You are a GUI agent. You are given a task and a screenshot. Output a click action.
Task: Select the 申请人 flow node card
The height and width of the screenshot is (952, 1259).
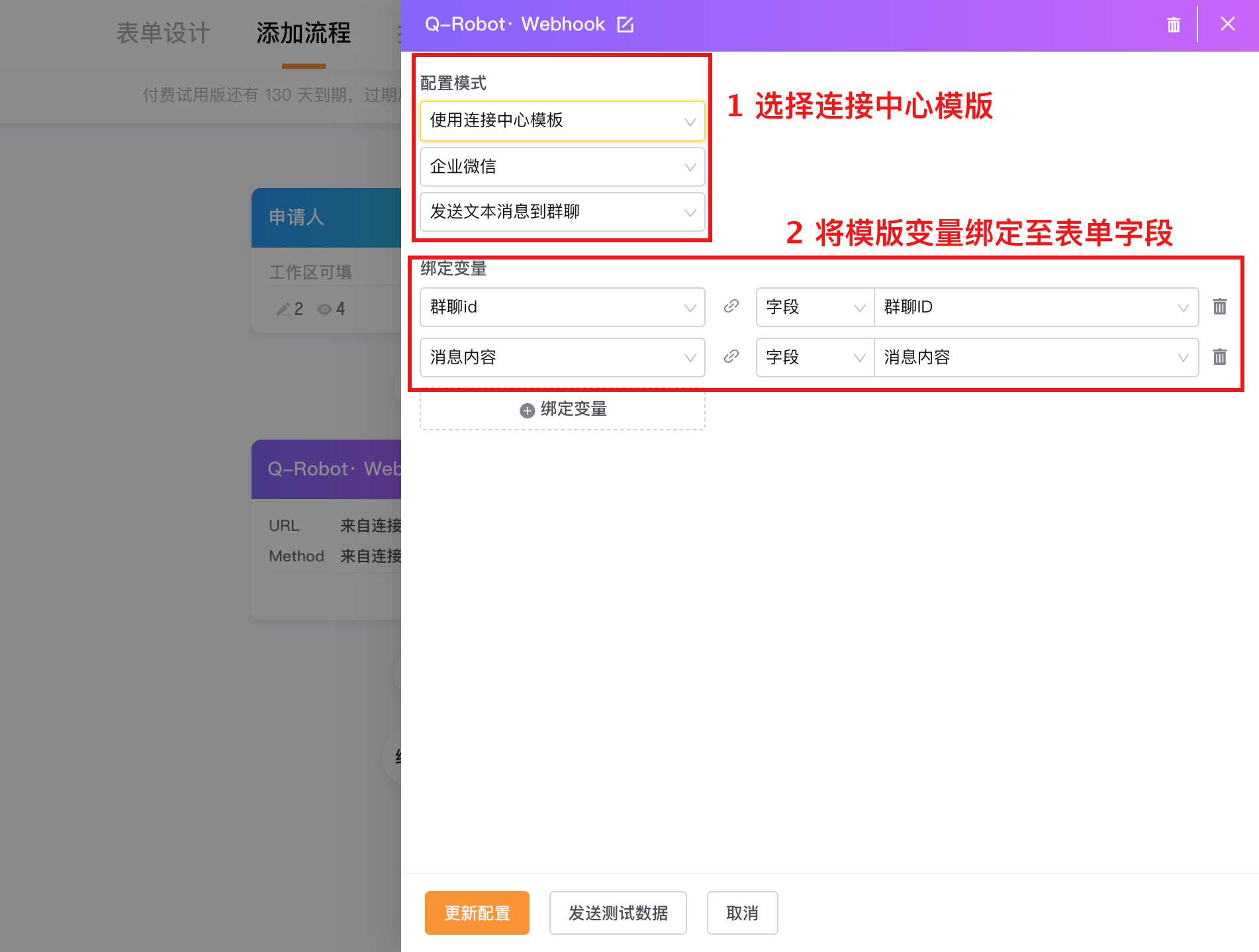[x=326, y=260]
